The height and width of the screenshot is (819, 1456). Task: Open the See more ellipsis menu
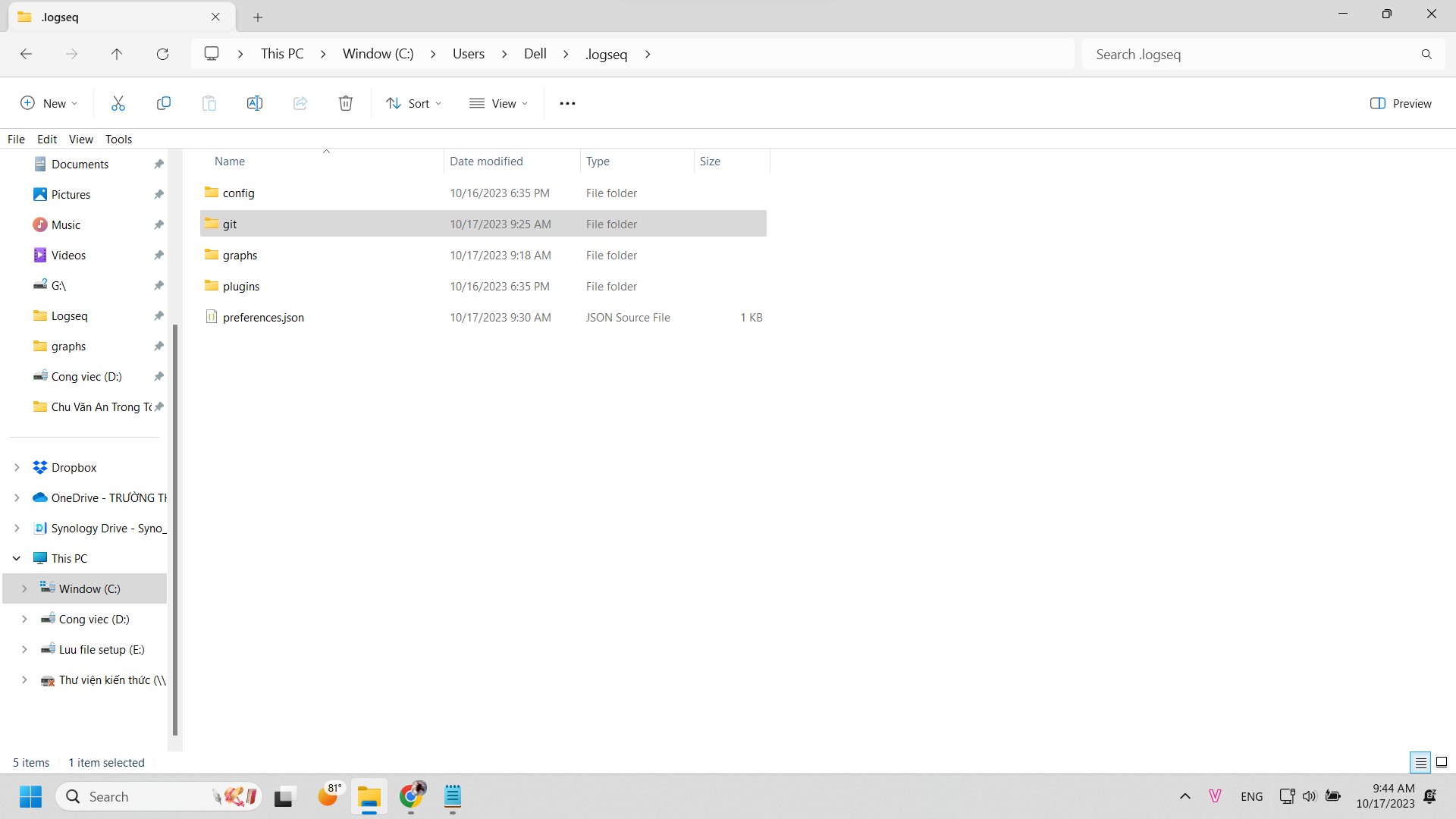567,103
